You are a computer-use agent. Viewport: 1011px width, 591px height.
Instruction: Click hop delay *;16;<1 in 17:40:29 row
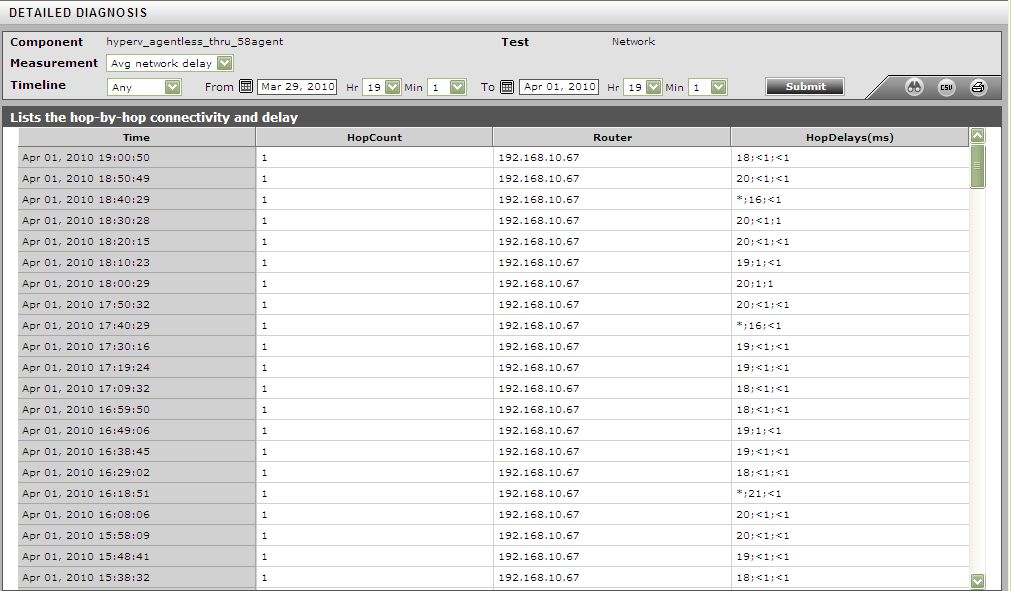[758, 325]
